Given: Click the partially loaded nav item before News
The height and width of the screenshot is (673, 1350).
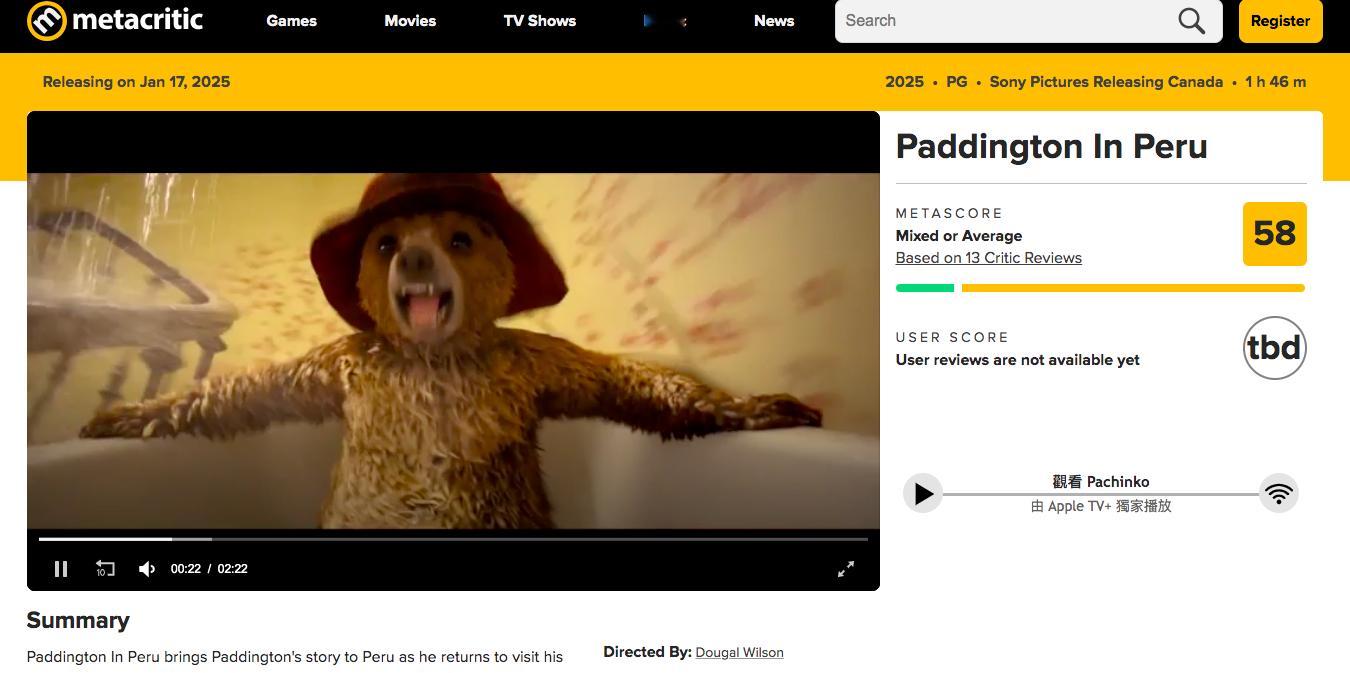Looking at the screenshot, I should [x=665, y=21].
